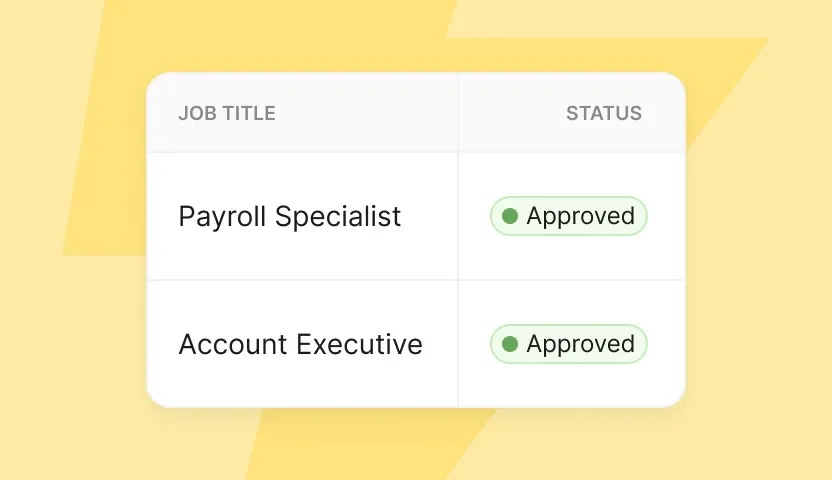The height and width of the screenshot is (480, 832).
Task: Click the empty header area left of STATUS
Action: [x=510, y=113]
